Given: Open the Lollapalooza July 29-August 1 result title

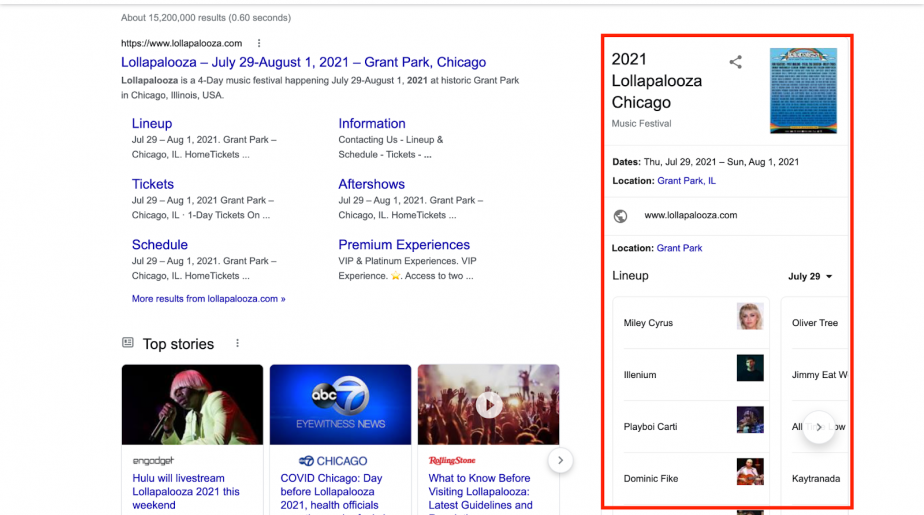Looking at the screenshot, I should pyautogui.click(x=303, y=62).
